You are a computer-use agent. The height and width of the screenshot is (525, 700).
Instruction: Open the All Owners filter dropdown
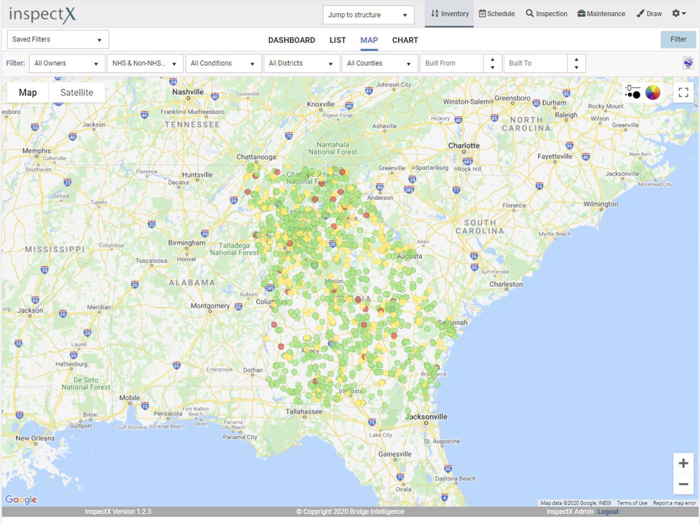pyautogui.click(x=66, y=63)
